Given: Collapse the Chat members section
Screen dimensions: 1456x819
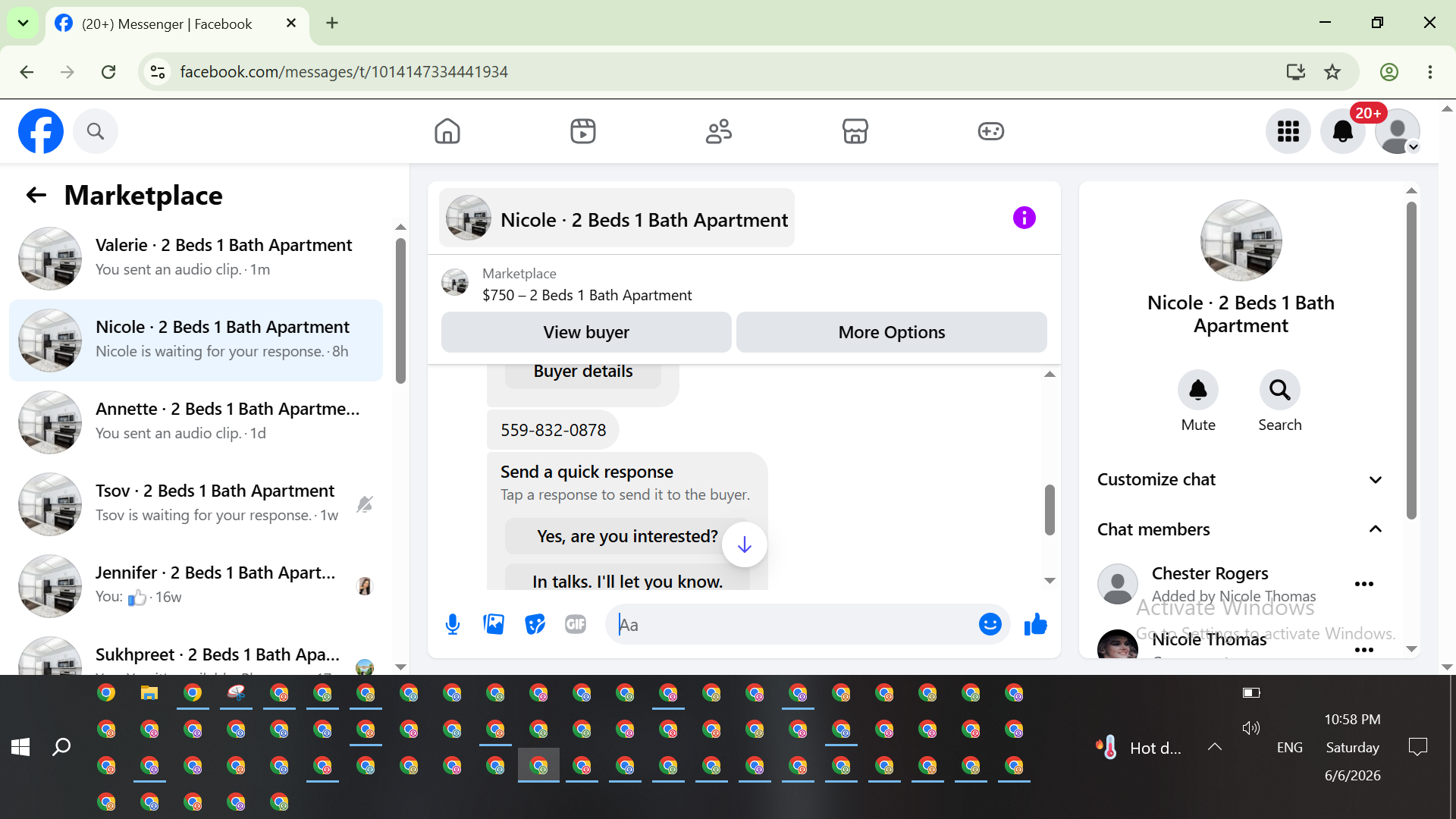Looking at the screenshot, I should (1241, 529).
